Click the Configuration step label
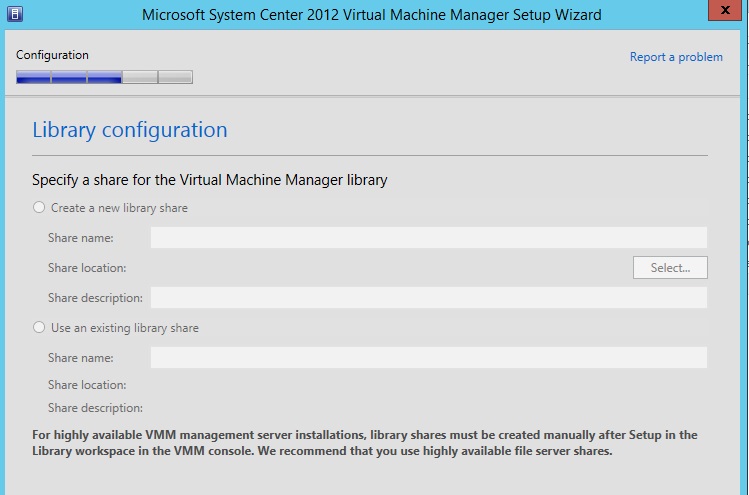This screenshot has height=495, width=749. (52, 55)
